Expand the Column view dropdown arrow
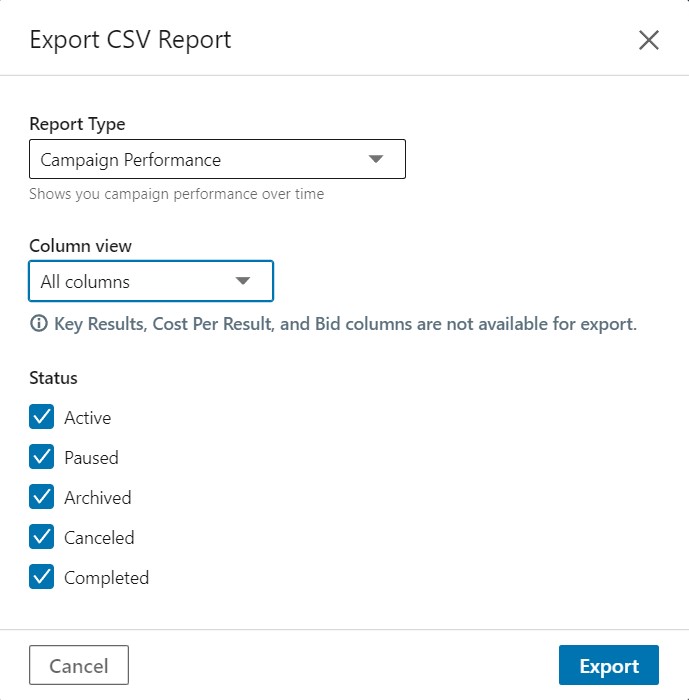The width and height of the screenshot is (689, 700). pyautogui.click(x=243, y=281)
